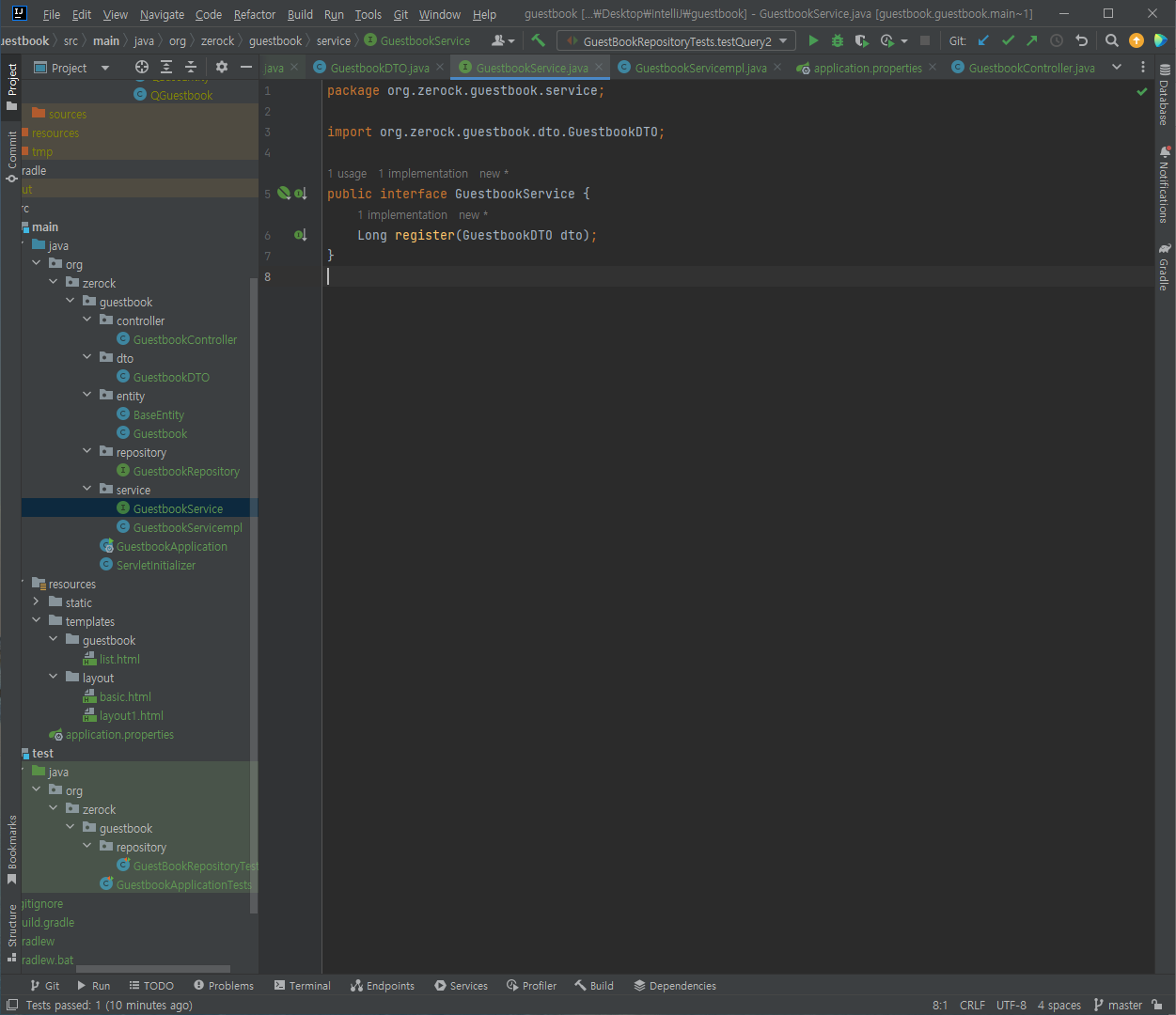Start debugging with the bug icon

(x=838, y=40)
